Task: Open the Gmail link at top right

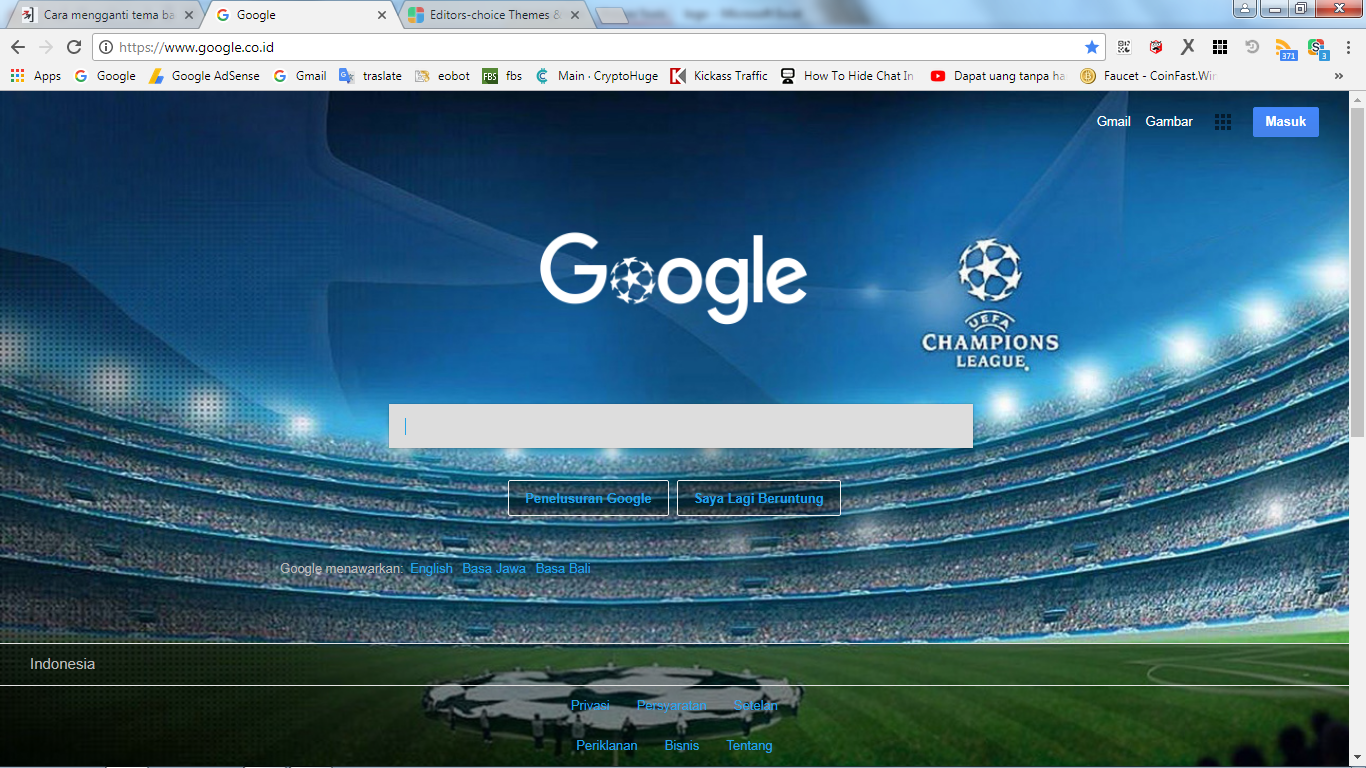Action: pyautogui.click(x=1114, y=122)
